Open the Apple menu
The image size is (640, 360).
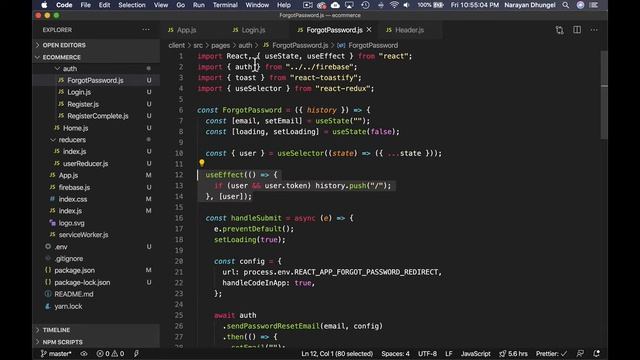pyautogui.click(x=44, y=5)
